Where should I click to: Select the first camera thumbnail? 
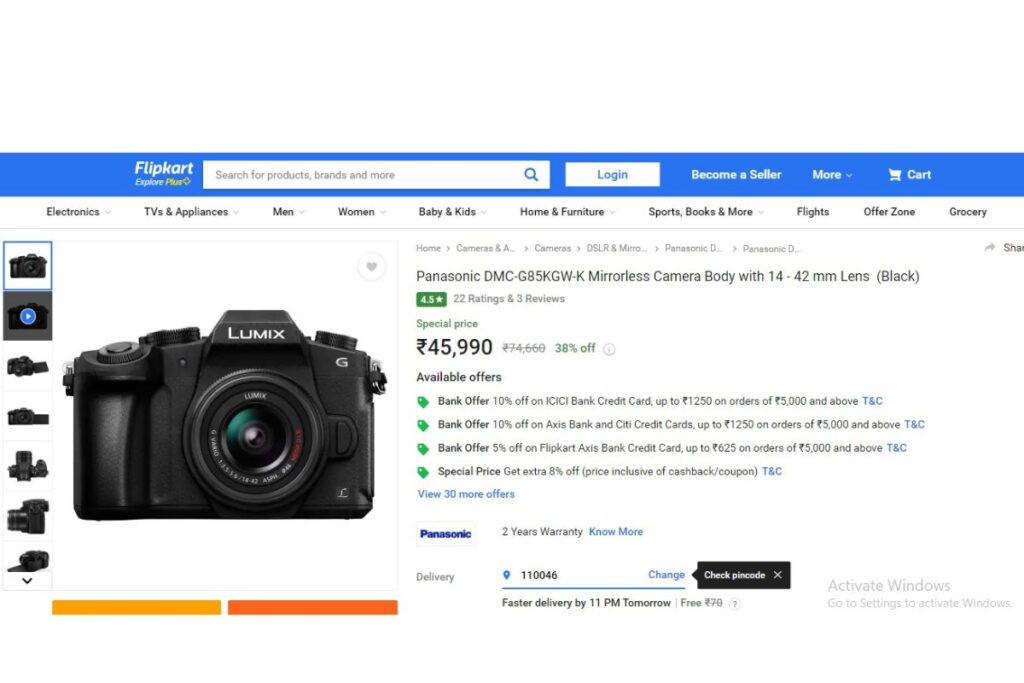point(27,266)
